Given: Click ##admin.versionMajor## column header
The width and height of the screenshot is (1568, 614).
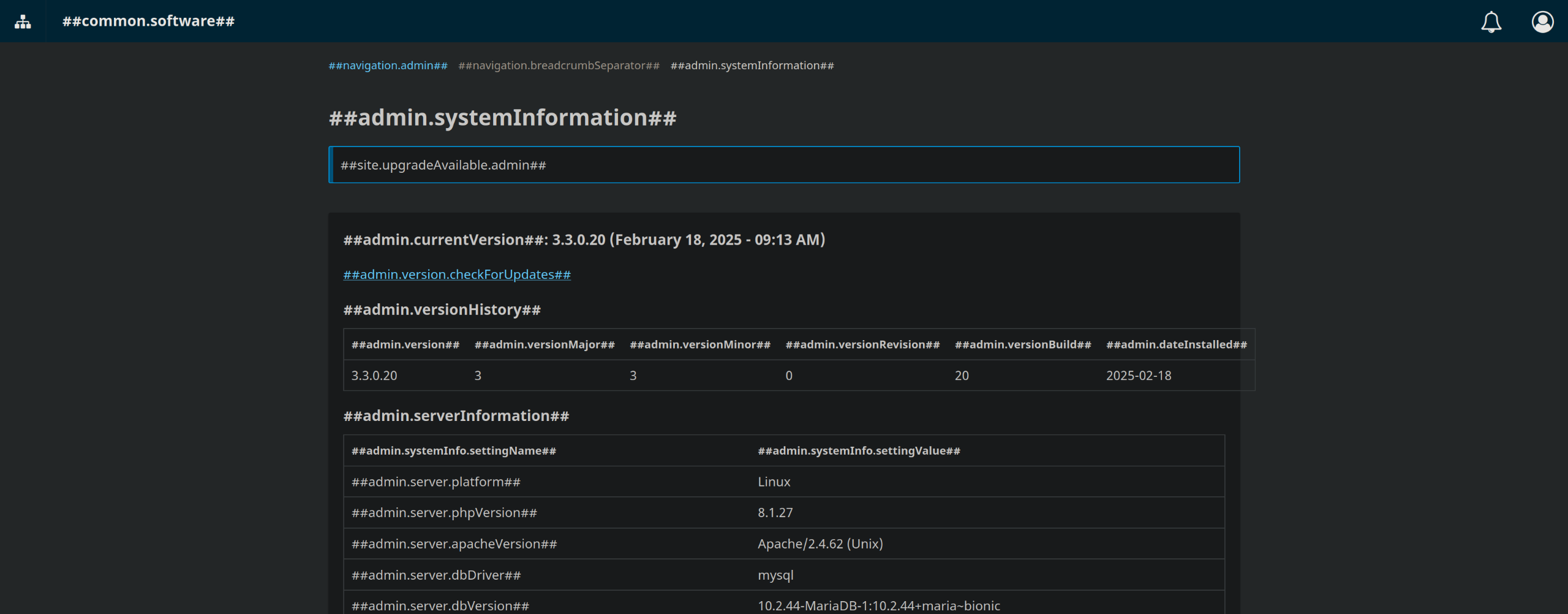Looking at the screenshot, I should [x=545, y=345].
